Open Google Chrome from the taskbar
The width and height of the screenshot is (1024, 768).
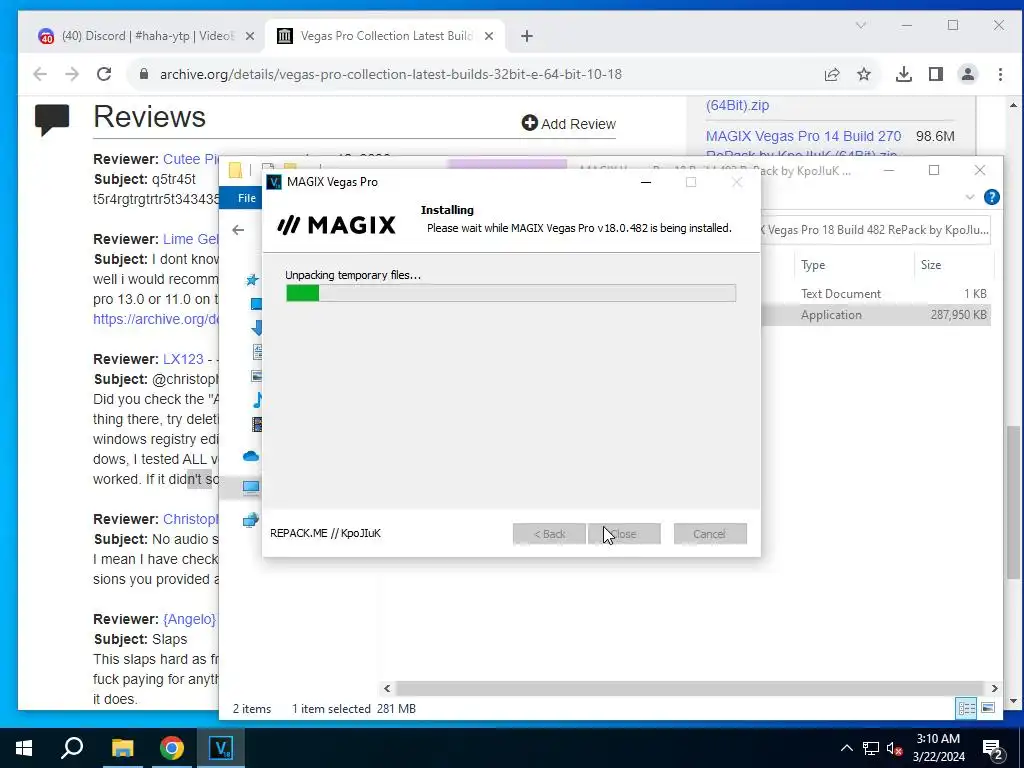click(x=172, y=748)
